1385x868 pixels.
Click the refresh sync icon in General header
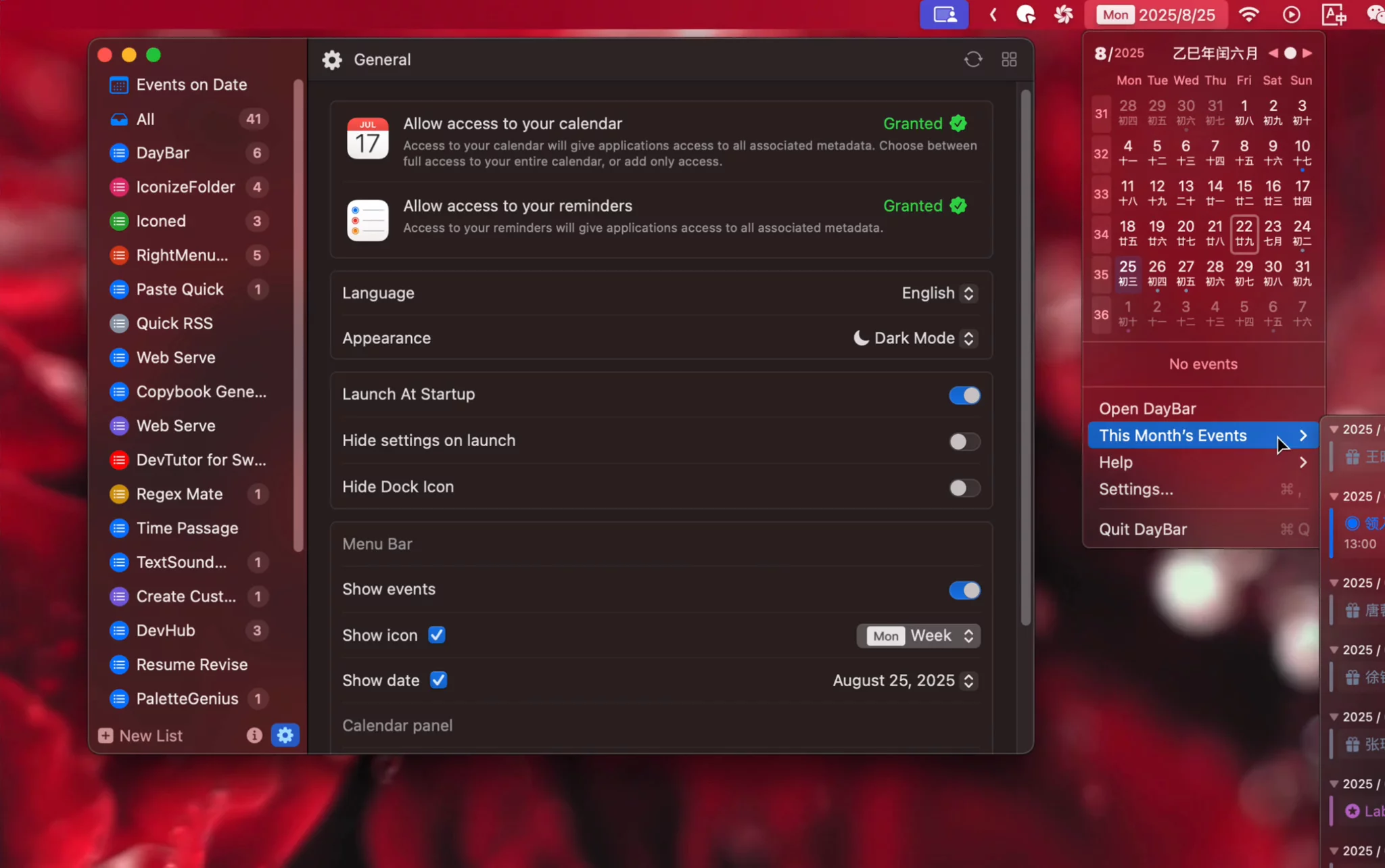tap(972, 59)
